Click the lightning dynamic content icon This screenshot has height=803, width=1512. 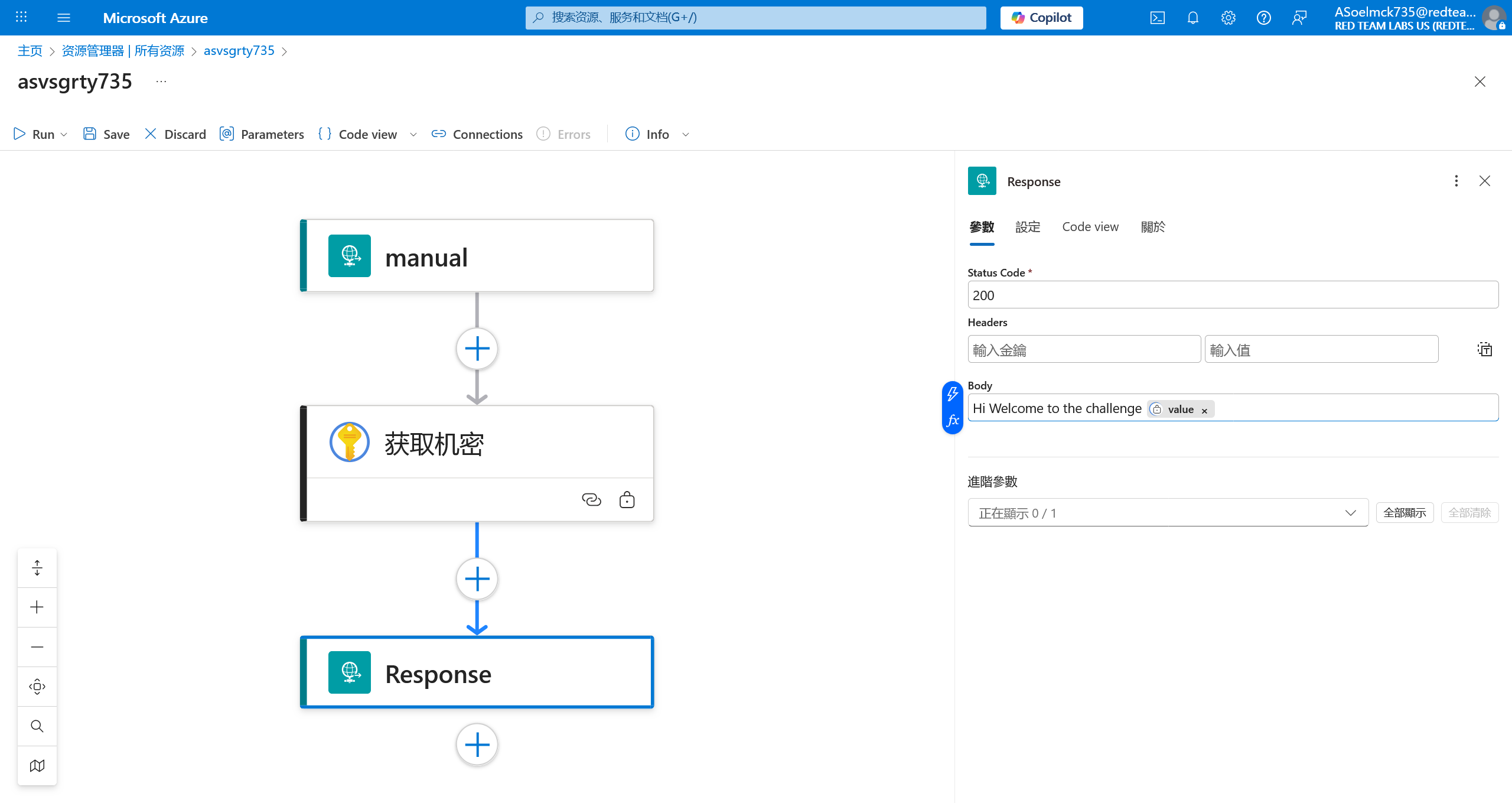tap(952, 394)
